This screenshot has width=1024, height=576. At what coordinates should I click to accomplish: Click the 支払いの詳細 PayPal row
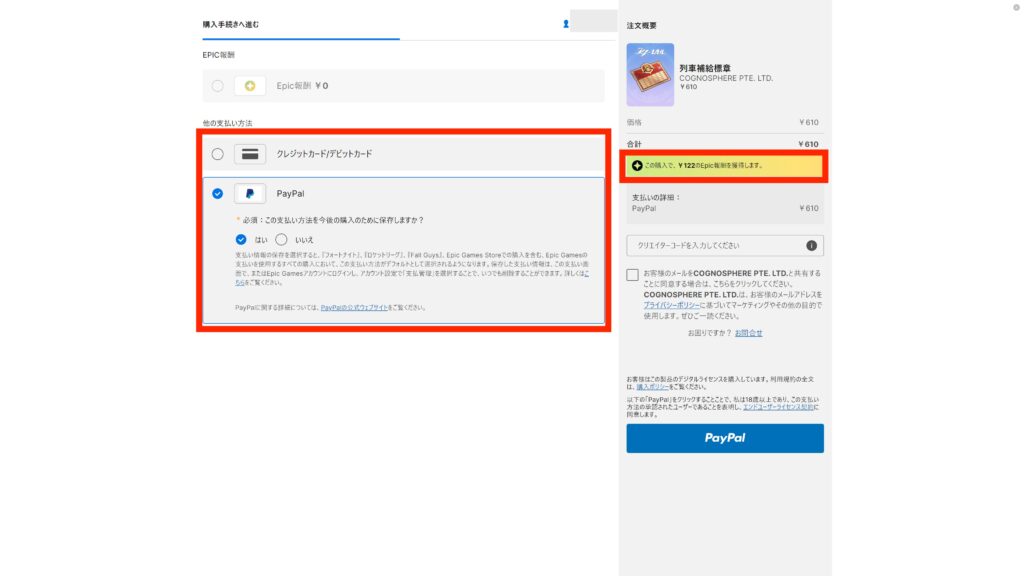725,208
